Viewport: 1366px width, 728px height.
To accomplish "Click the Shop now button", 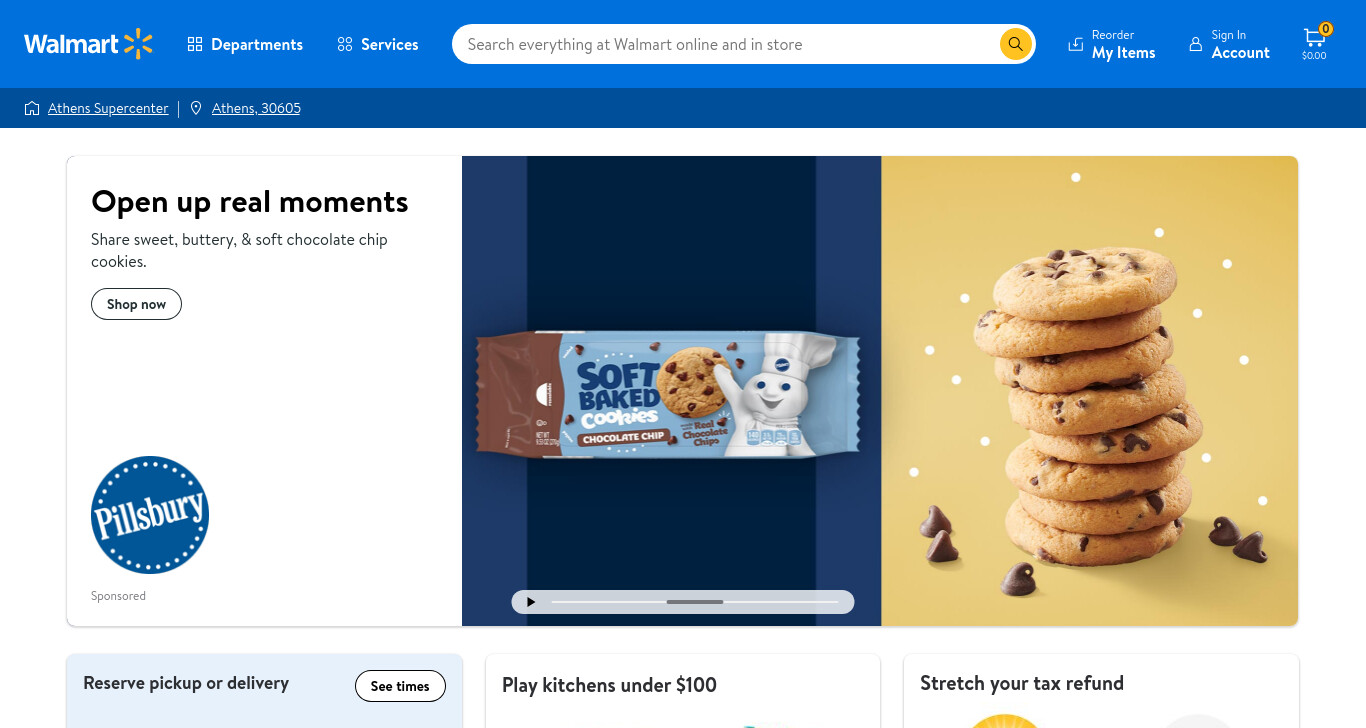I will click(136, 304).
